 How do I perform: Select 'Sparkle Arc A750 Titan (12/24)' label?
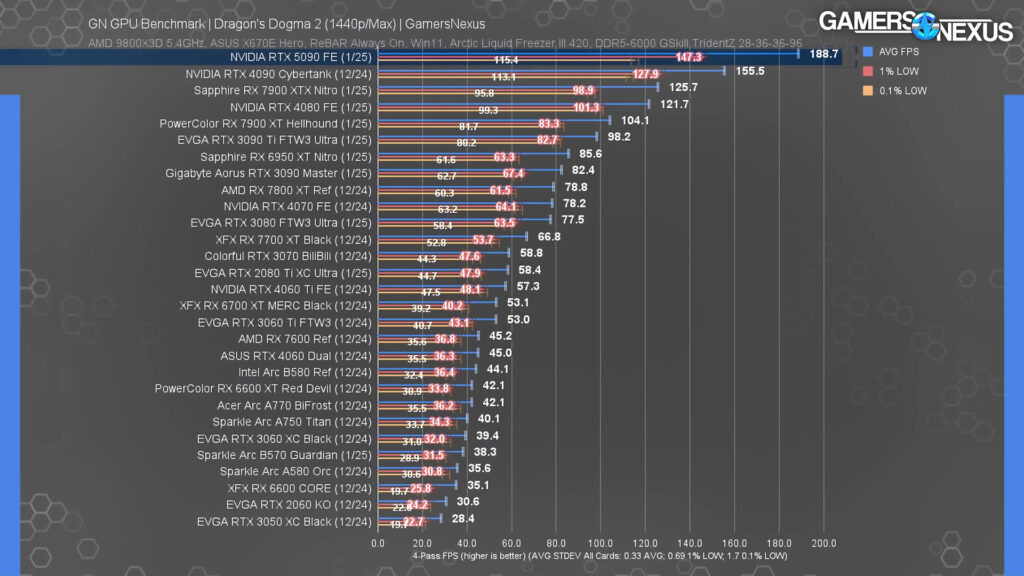[292, 423]
